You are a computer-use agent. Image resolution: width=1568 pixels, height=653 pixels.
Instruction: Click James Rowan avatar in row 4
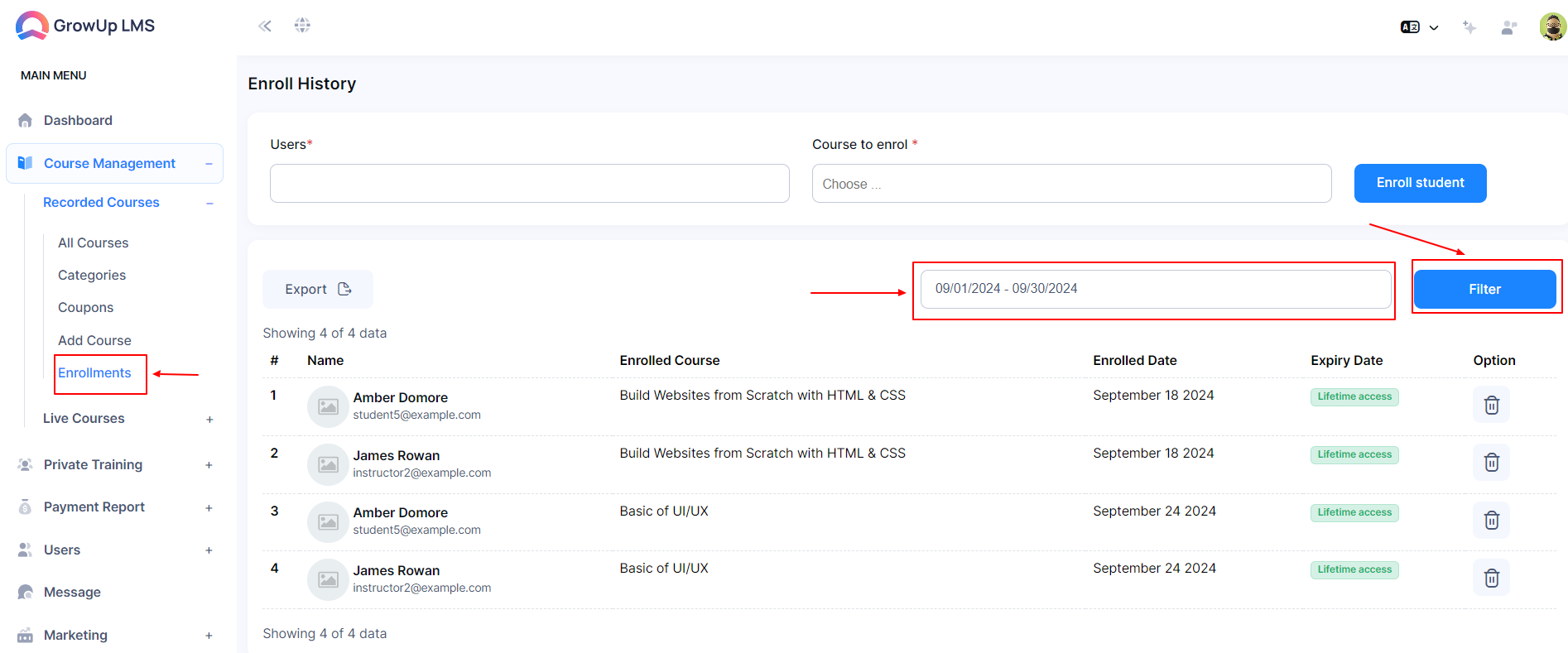coord(328,579)
